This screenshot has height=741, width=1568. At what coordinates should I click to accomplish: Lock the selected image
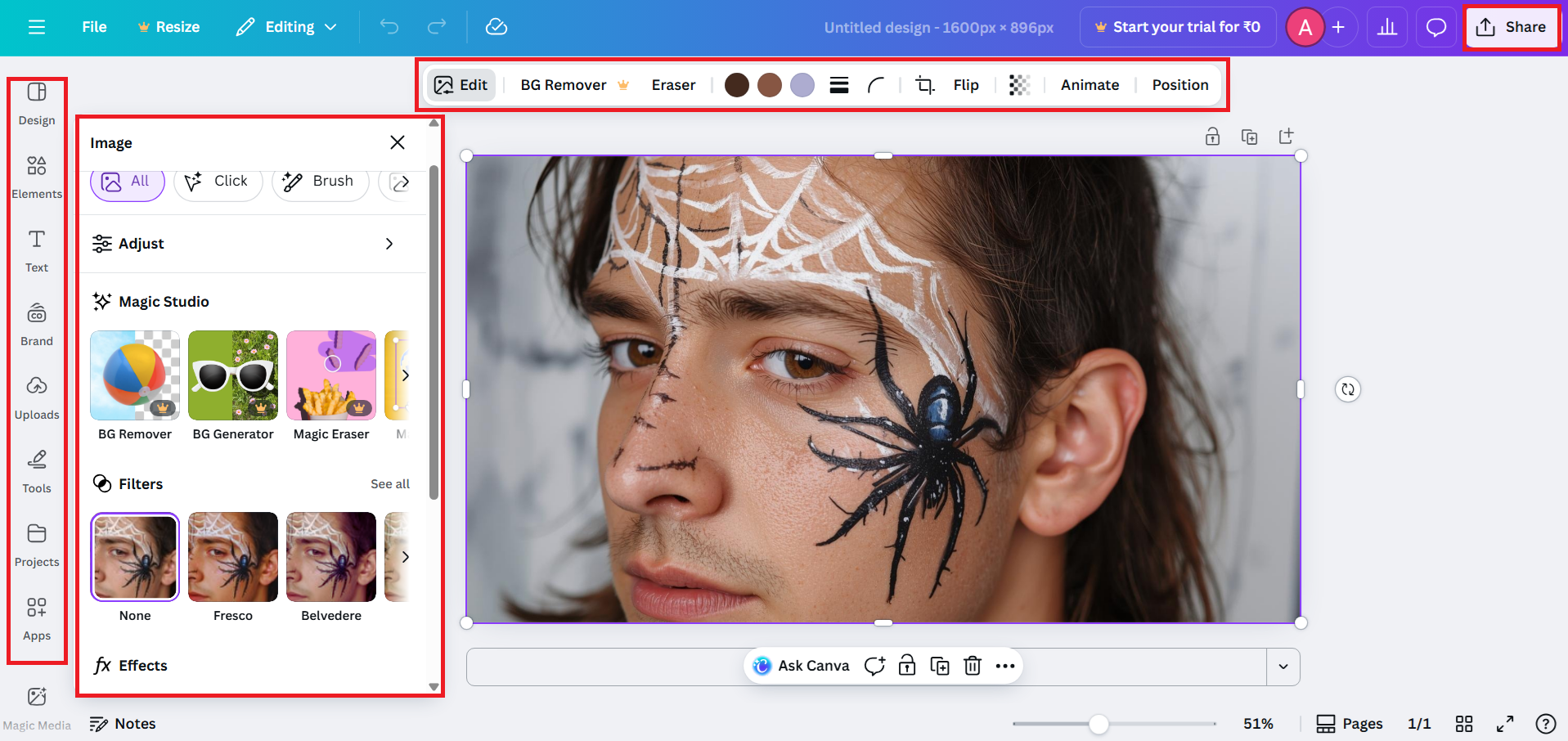coord(906,666)
